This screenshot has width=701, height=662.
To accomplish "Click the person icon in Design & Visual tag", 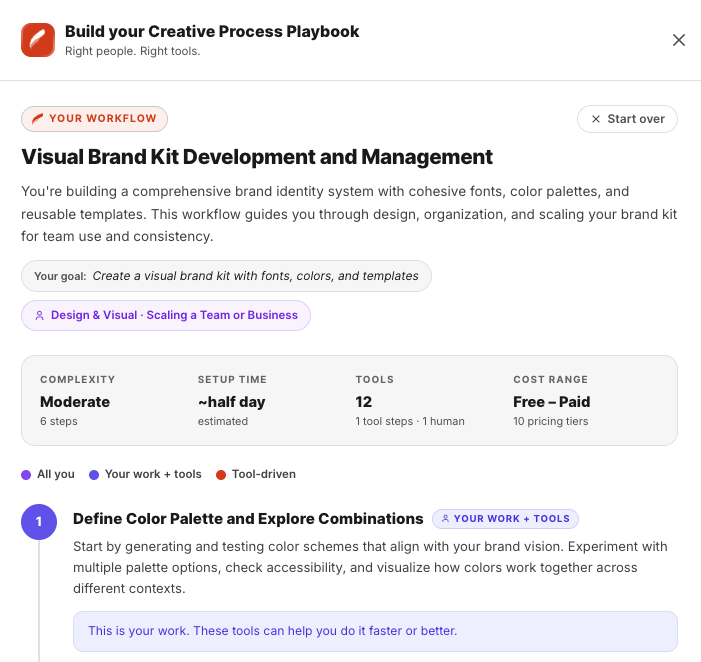I will [39, 315].
